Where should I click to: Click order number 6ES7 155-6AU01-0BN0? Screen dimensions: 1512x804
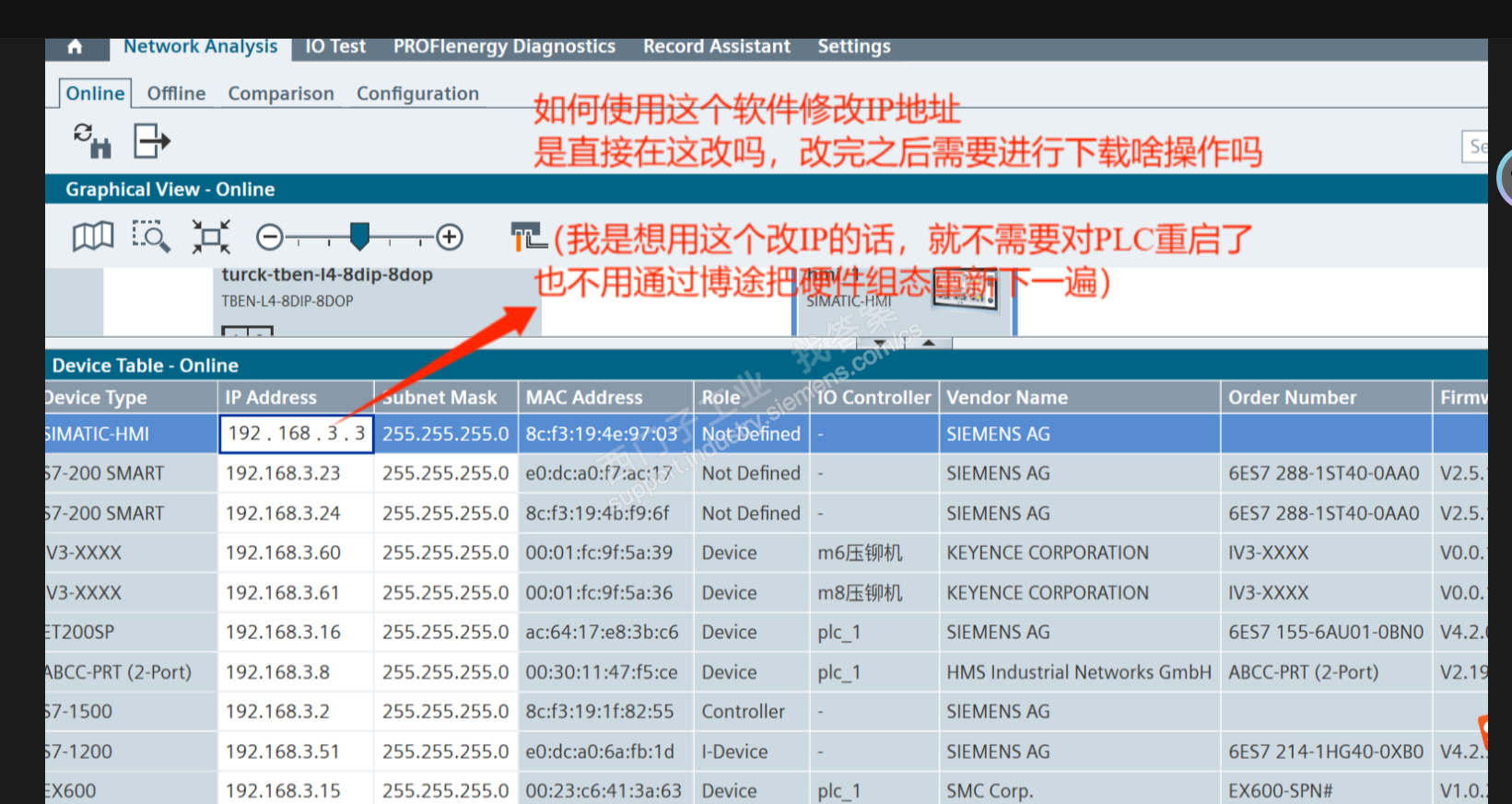[1326, 632]
